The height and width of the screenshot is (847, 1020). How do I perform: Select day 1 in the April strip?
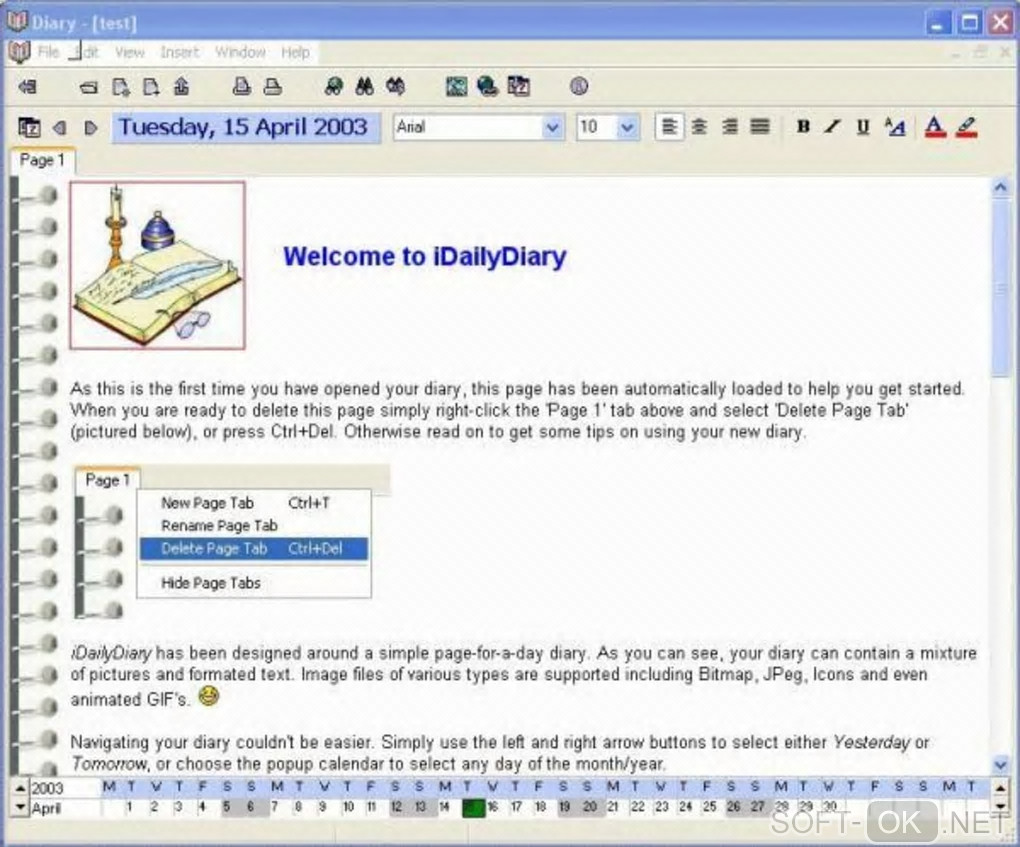[x=130, y=807]
